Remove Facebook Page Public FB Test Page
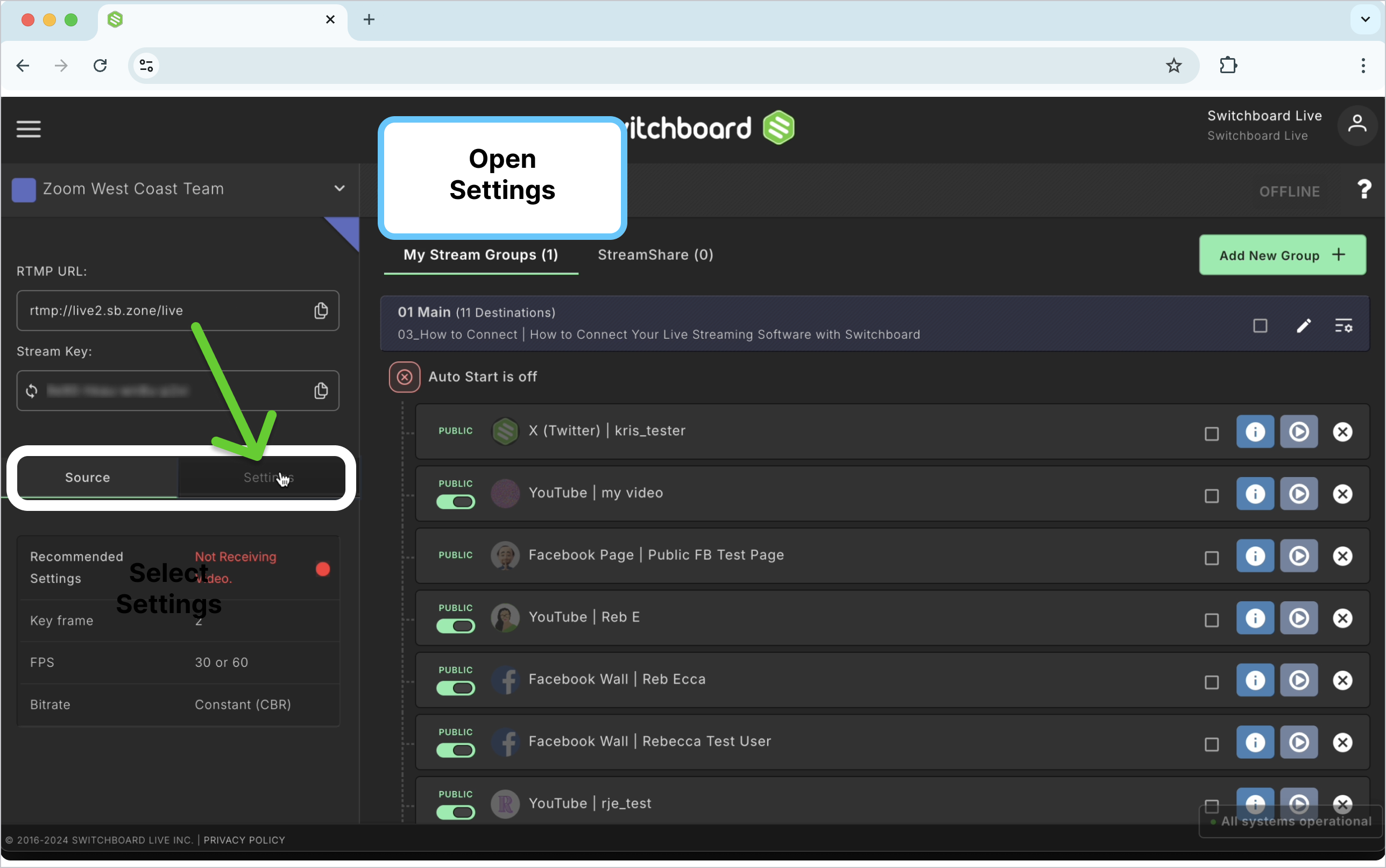 coord(1342,556)
